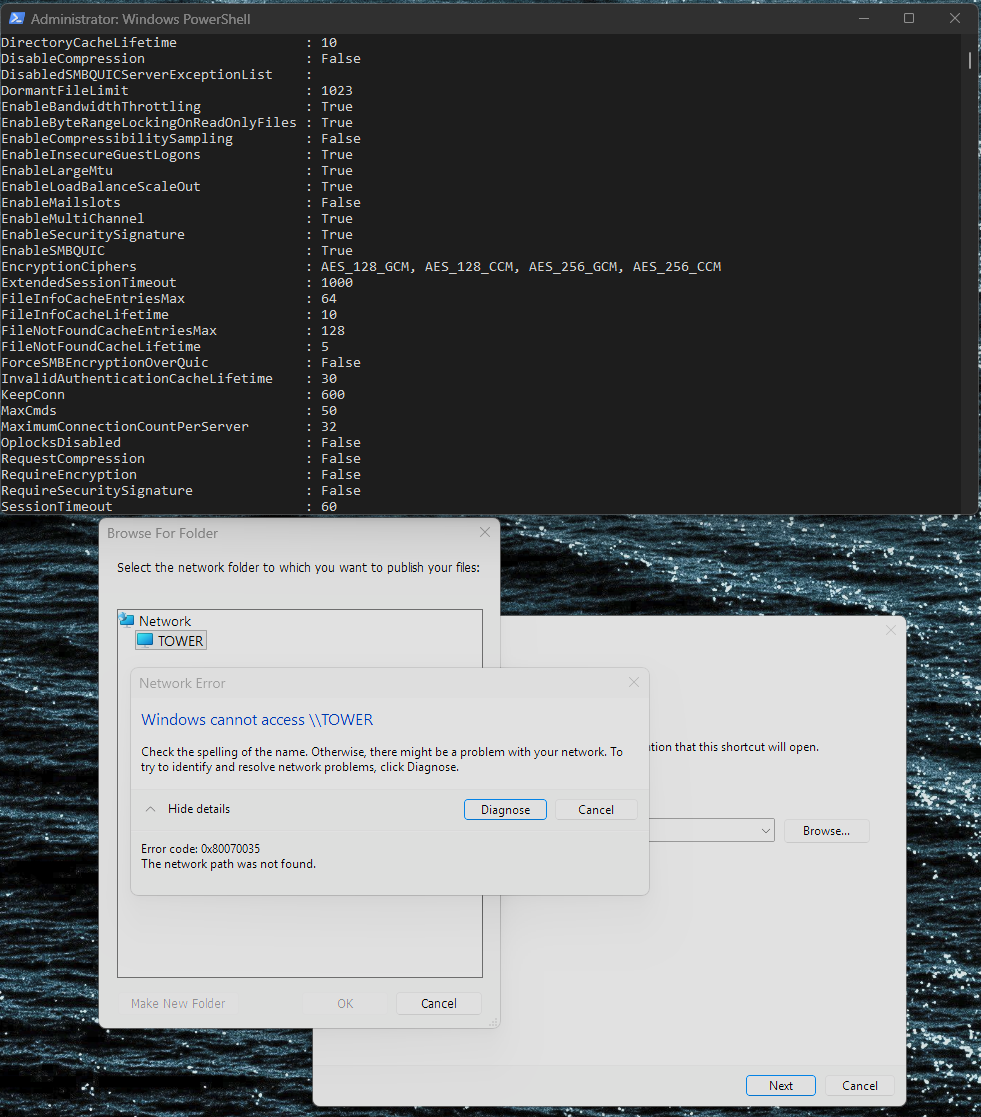Click the Hide details label text
The height and width of the screenshot is (1117, 981).
pyautogui.click(x=199, y=809)
